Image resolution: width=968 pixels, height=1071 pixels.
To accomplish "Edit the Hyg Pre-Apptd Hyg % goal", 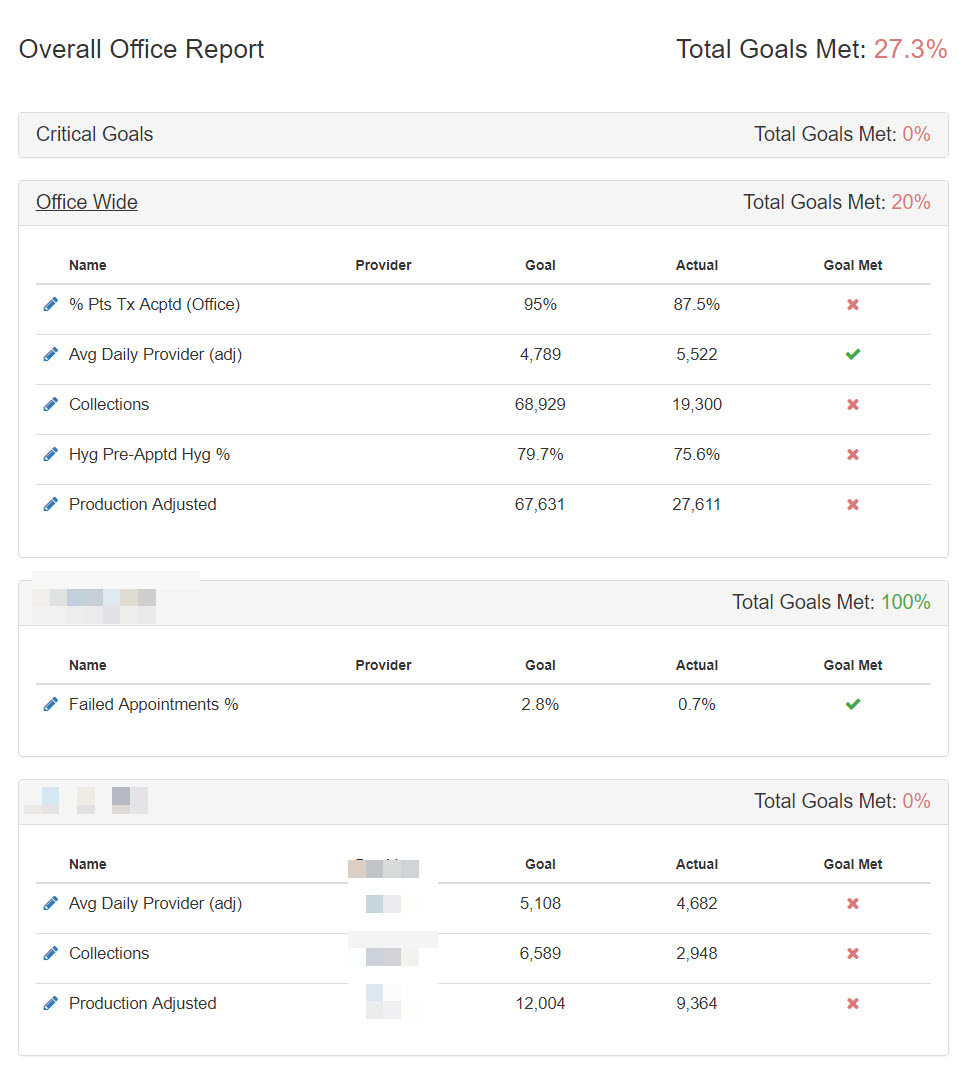I will [x=51, y=454].
